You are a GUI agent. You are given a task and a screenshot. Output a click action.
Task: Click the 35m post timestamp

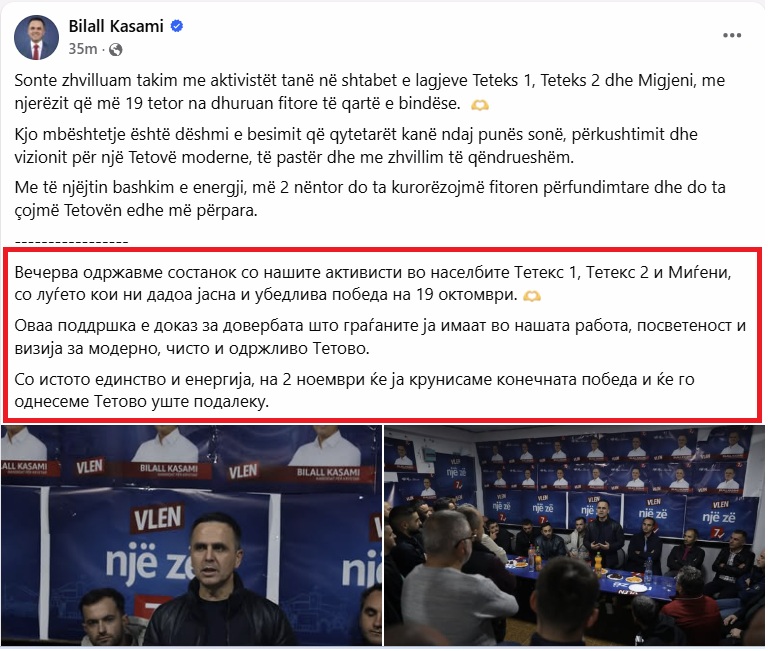[82, 49]
